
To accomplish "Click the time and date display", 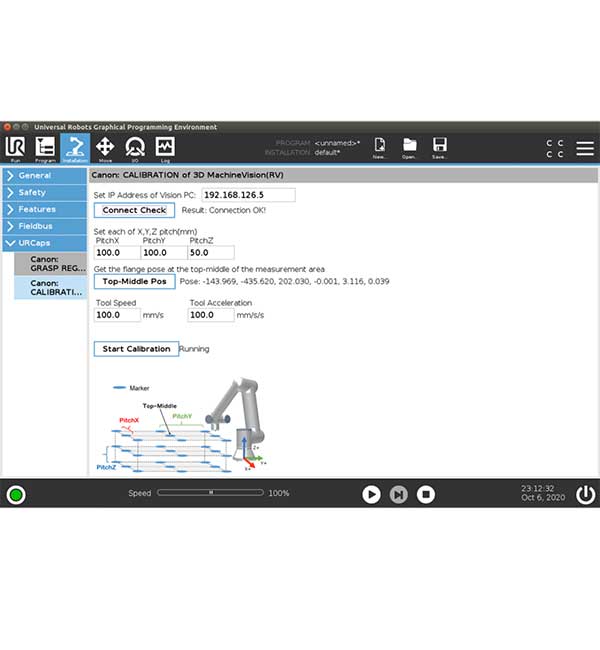I will (543, 493).
